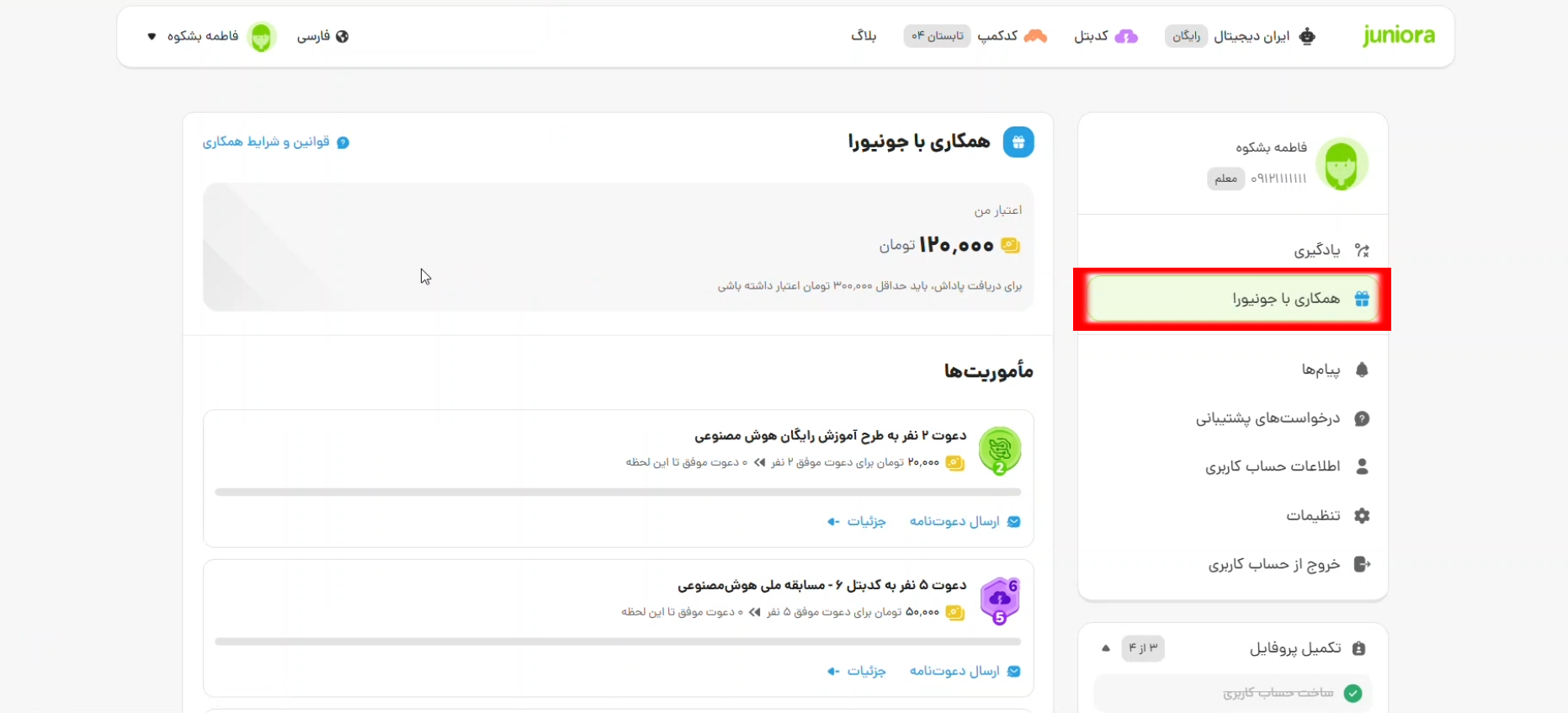Click the coin icon beside ۱۲۰,۰۰۰ credit
1568x713 pixels.
pyautogui.click(x=1011, y=246)
